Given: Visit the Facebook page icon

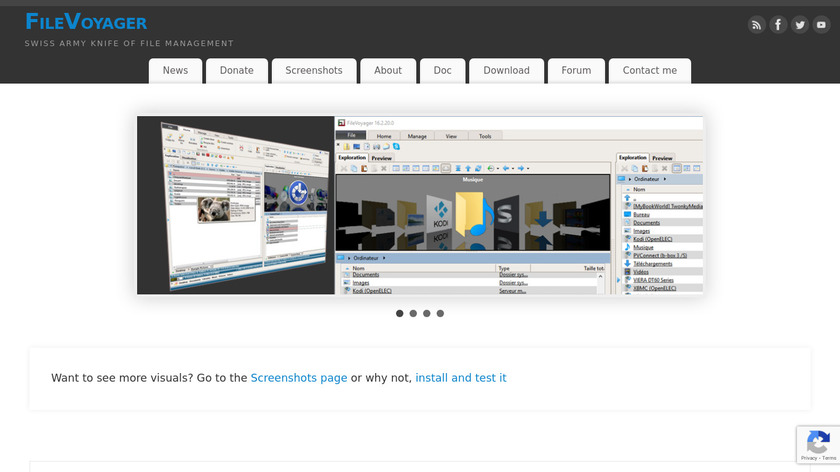Looking at the screenshot, I should point(778,25).
